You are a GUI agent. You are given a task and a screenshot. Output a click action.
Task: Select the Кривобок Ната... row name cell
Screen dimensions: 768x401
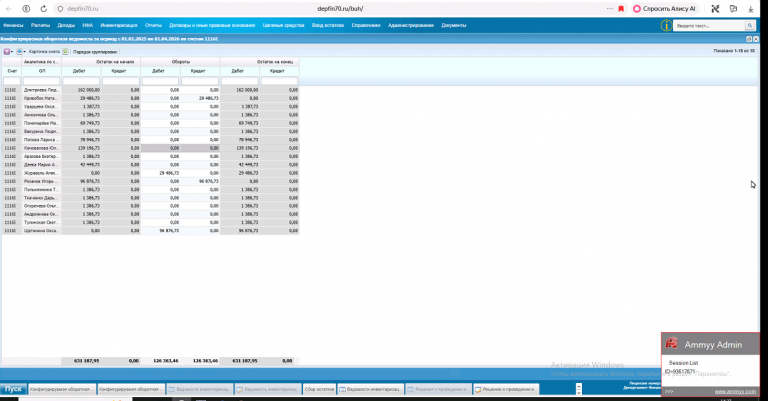pos(42,98)
